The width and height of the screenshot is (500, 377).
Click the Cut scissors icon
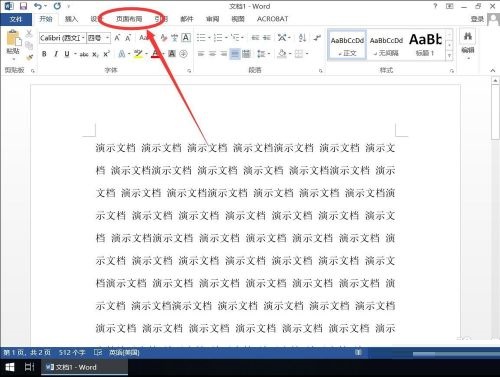pyautogui.click(x=29, y=33)
